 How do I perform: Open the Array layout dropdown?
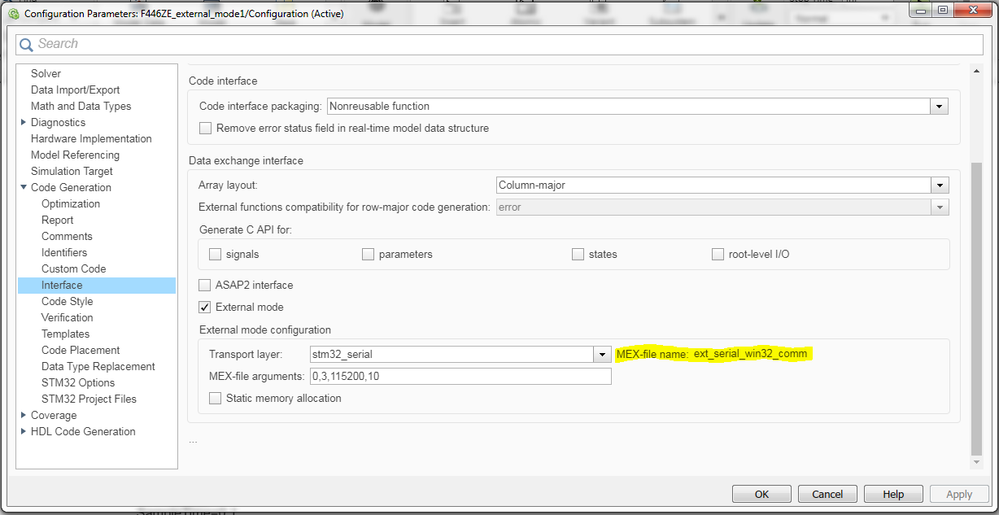pos(939,185)
